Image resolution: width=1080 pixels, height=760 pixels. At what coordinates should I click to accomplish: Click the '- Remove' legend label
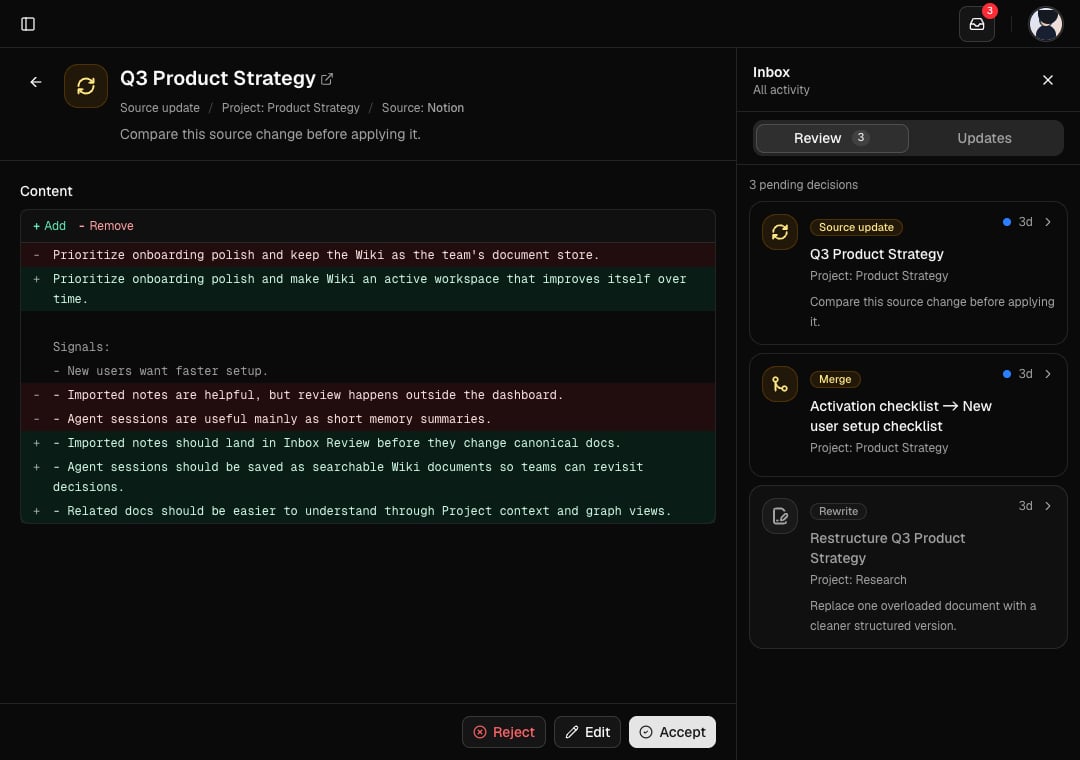pyautogui.click(x=106, y=226)
